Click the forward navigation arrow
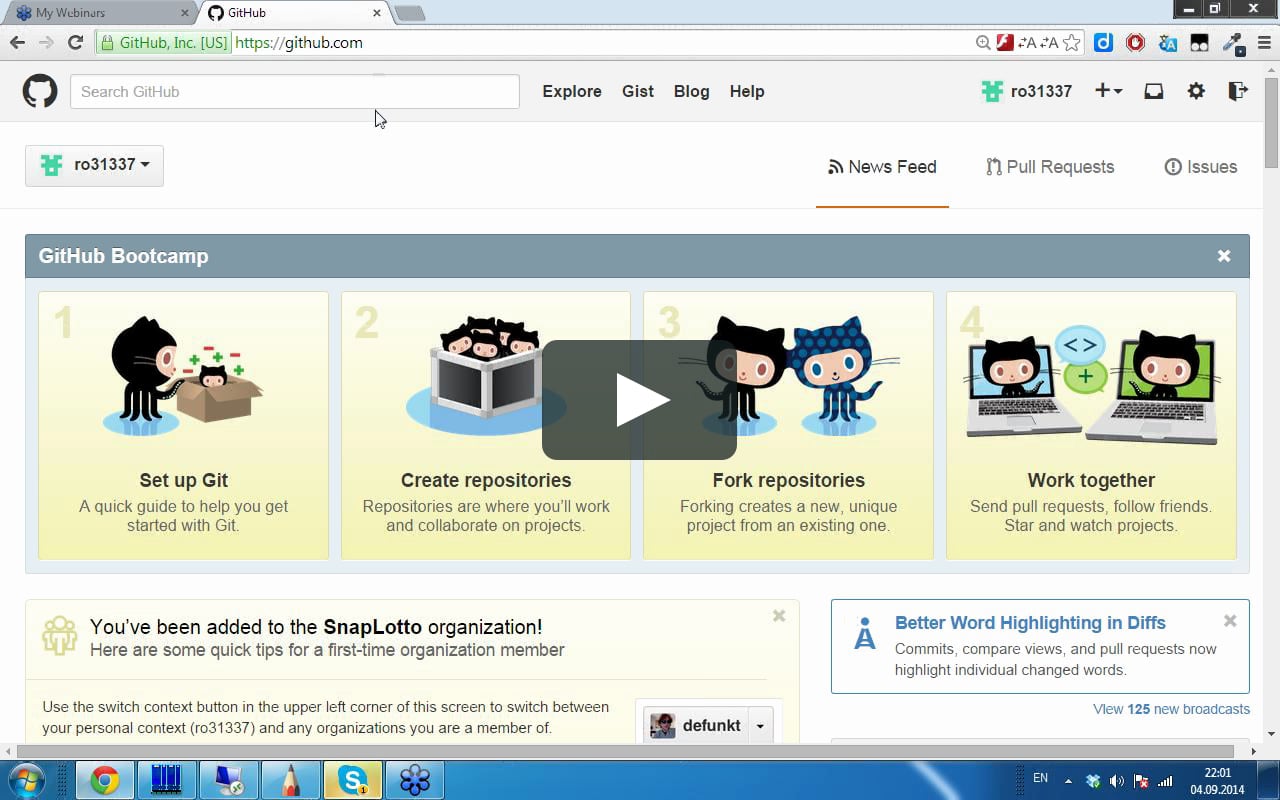Viewport: 1280px width, 800px height. 46,42
